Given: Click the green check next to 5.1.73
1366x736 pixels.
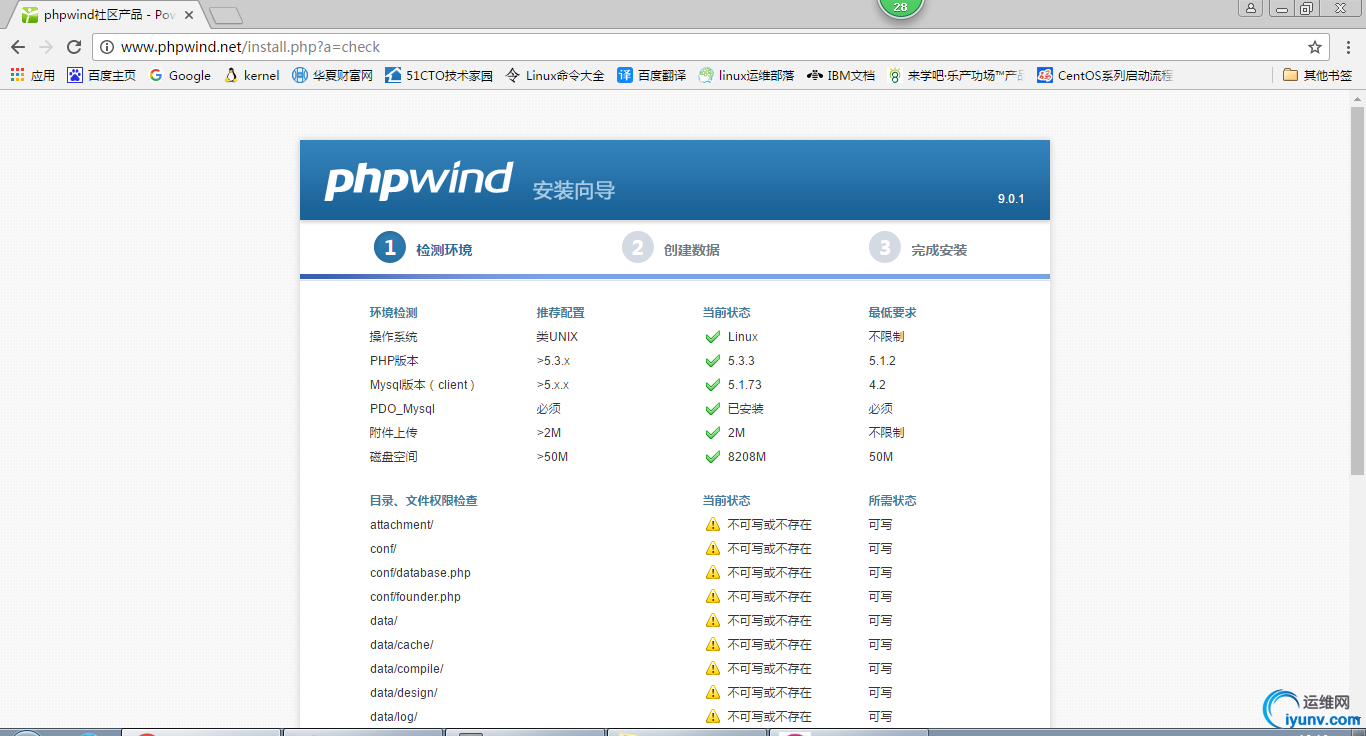Looking at the screenshot, I should click(713, 385).
